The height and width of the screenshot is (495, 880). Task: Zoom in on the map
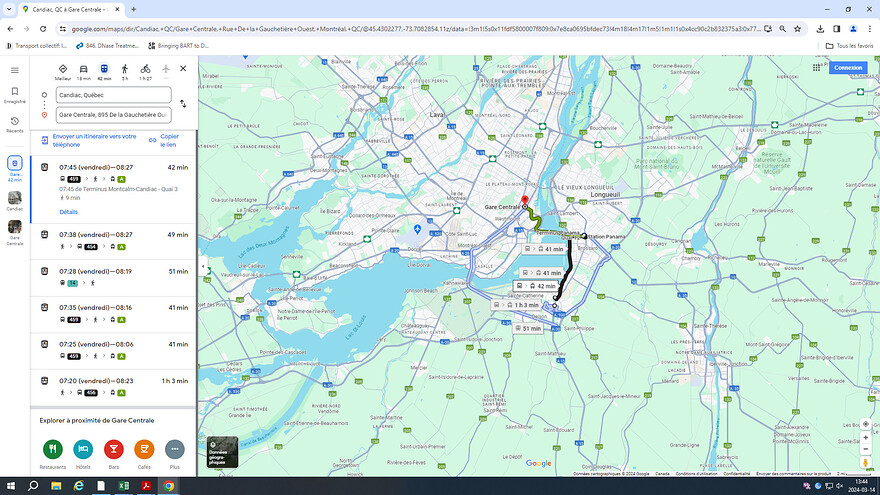coord(865,437)
